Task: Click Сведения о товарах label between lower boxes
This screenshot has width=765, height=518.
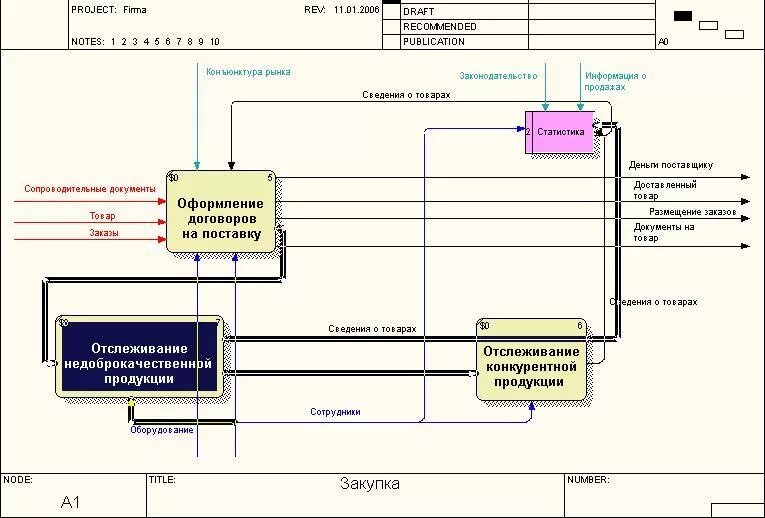Action: pyautogui.click(x=372, y=329)
